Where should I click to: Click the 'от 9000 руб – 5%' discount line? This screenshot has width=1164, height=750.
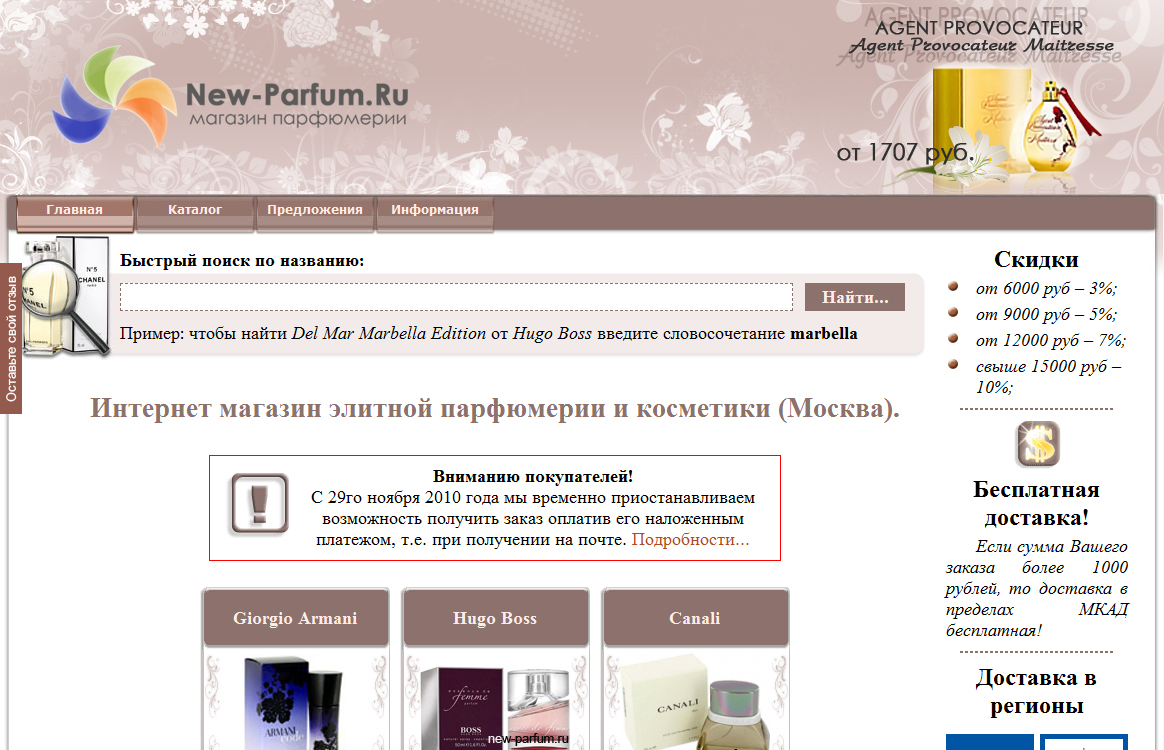(1045, 314)
